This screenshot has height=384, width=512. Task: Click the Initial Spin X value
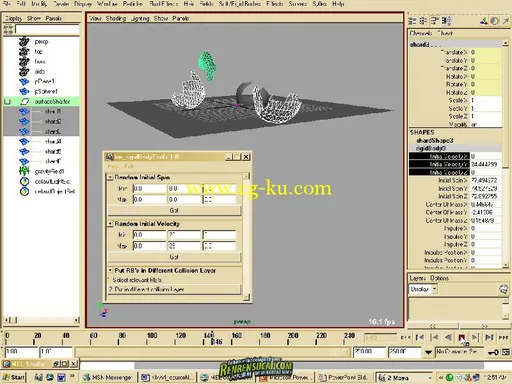(x=486, y=180)
